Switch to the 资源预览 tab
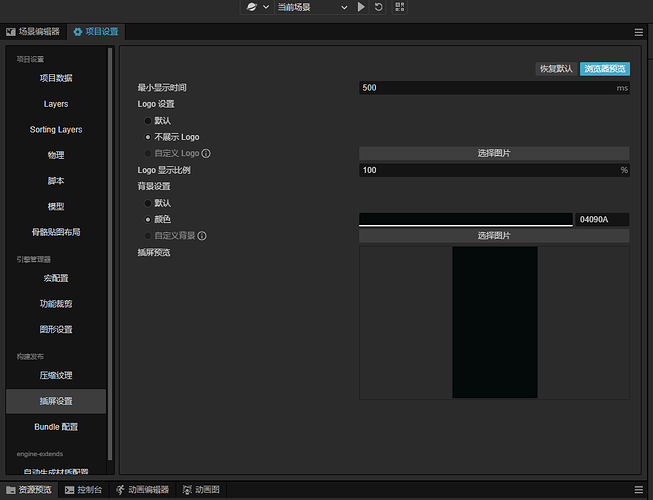Viewport: 653px width, 500px height. tap(29, 490)
